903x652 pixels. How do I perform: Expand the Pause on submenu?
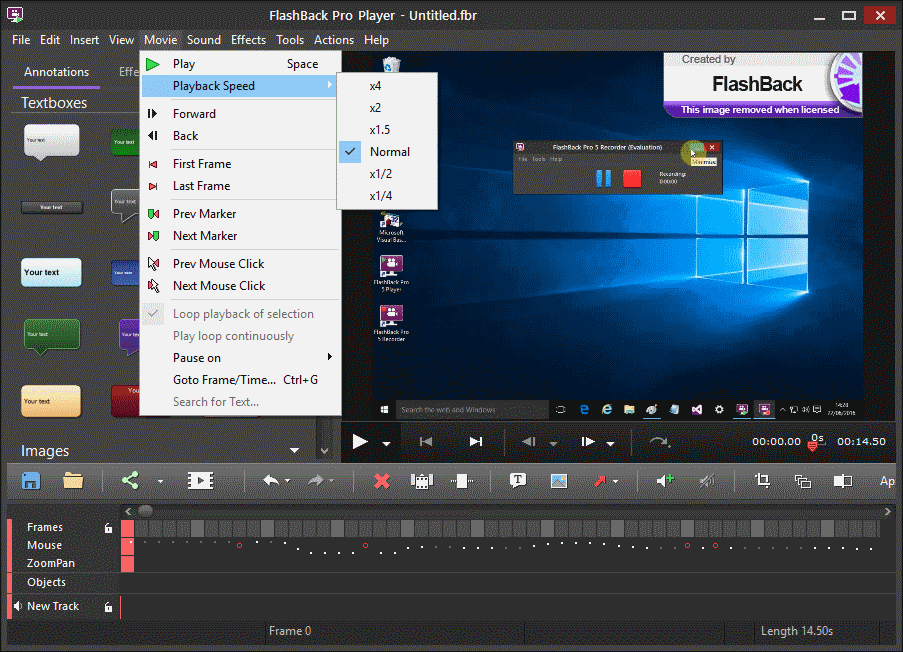tap(240, 358)
